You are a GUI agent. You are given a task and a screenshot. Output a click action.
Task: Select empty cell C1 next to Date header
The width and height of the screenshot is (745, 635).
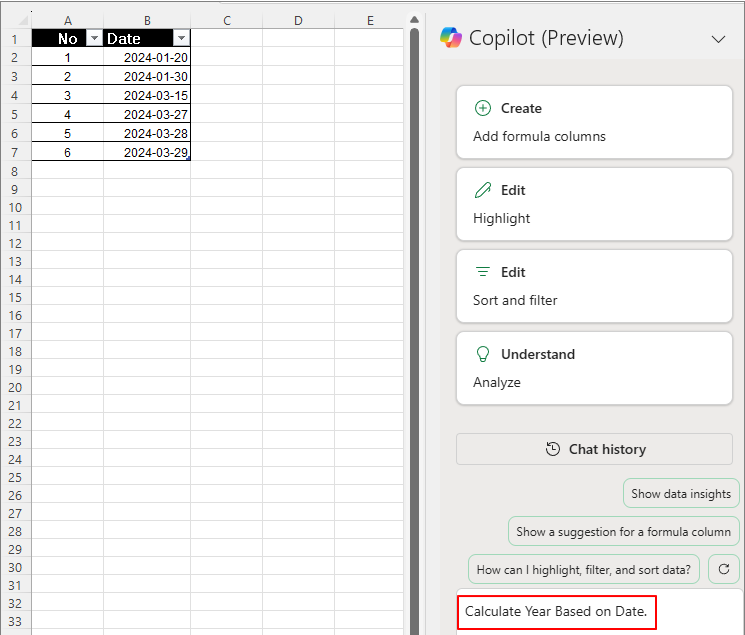coord(227,38)
